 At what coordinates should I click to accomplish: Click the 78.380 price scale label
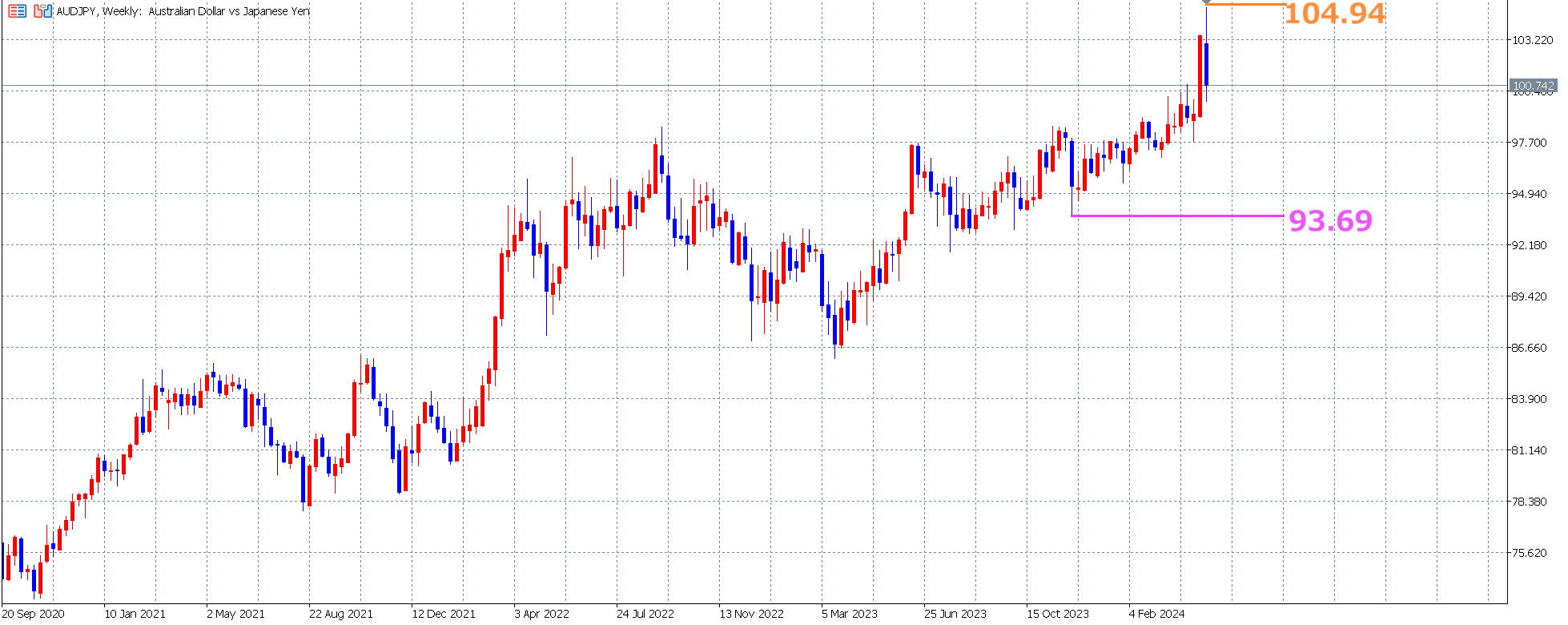click(1529, 502)
